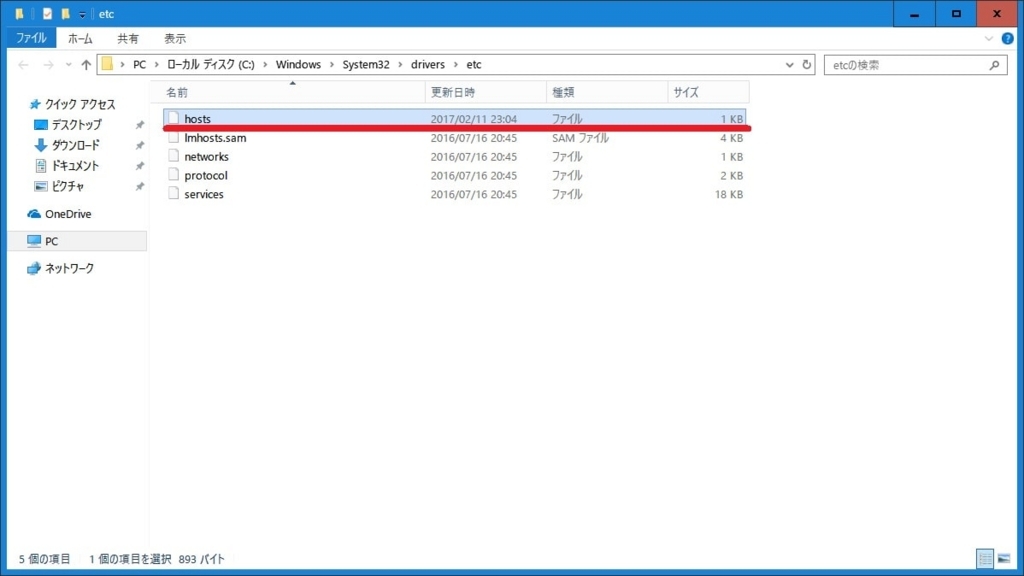Unpin デスクトップ from quick access

(140, 124)
